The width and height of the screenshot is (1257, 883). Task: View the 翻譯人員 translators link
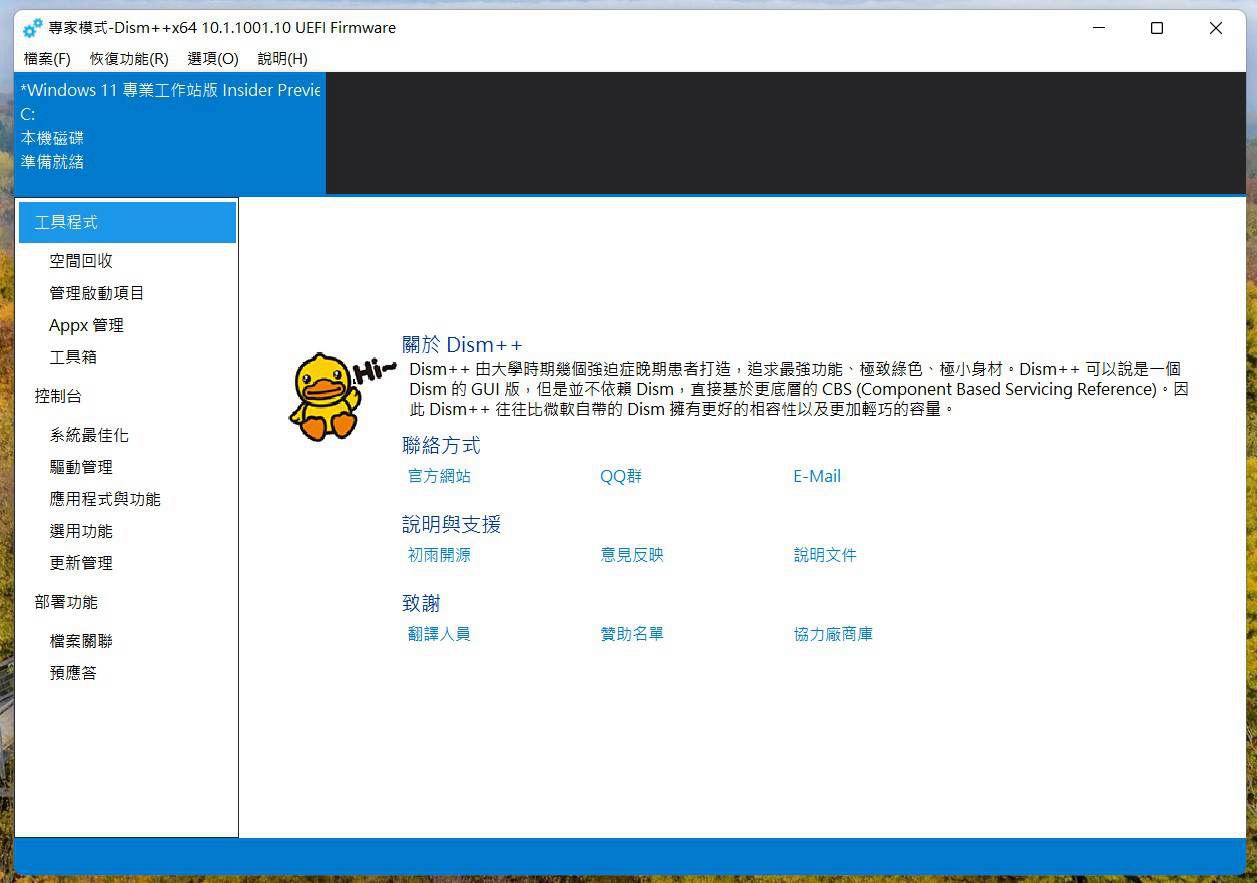pyautogui.click(x=439, y=634)
